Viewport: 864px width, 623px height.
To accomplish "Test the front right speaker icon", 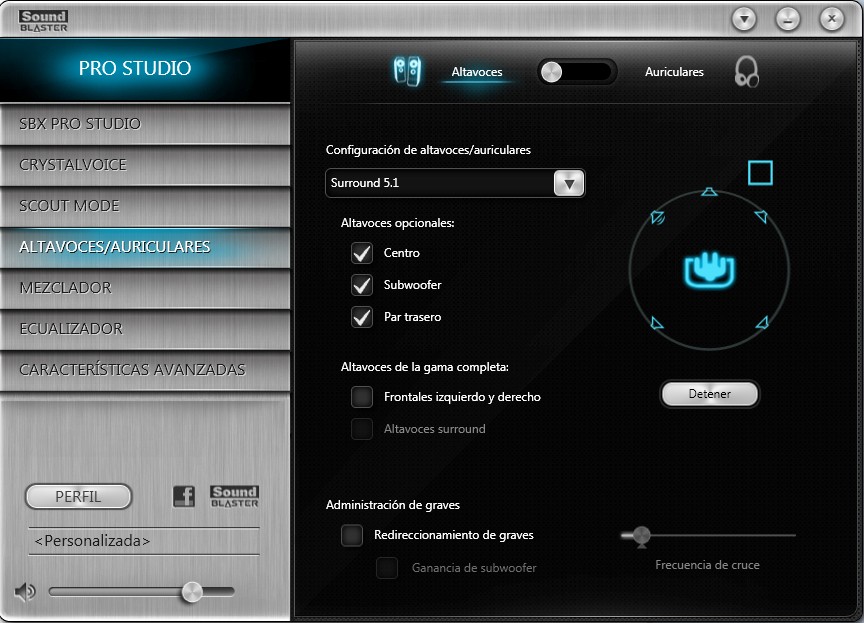I will (x=761, y=216).
